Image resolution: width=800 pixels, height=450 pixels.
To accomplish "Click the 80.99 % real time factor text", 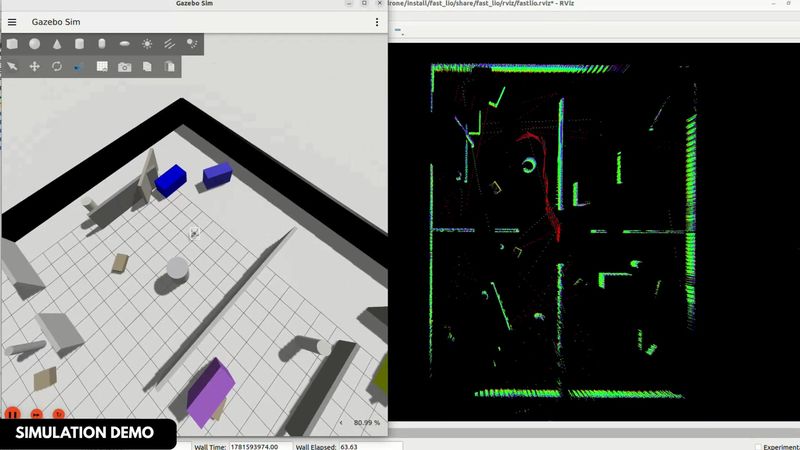I will [x=367, y=422].
